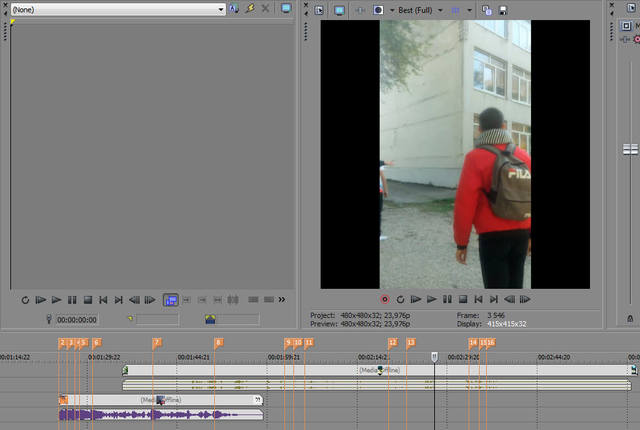Select timeline marker 8
Screen dimensions: 640x430
(218, 343)
